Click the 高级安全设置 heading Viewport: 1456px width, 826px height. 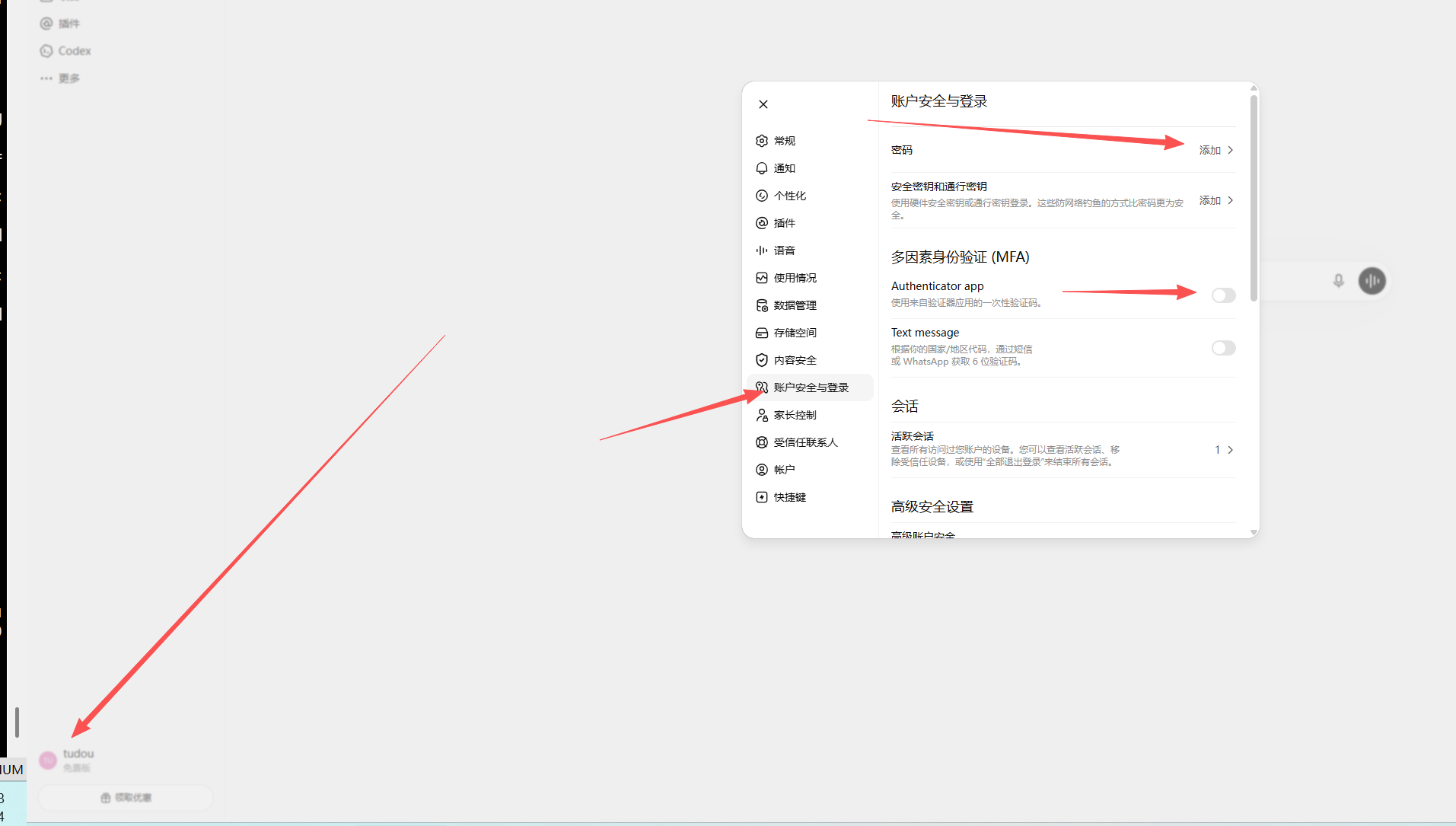pyautogui.click(x=932, y=507)
